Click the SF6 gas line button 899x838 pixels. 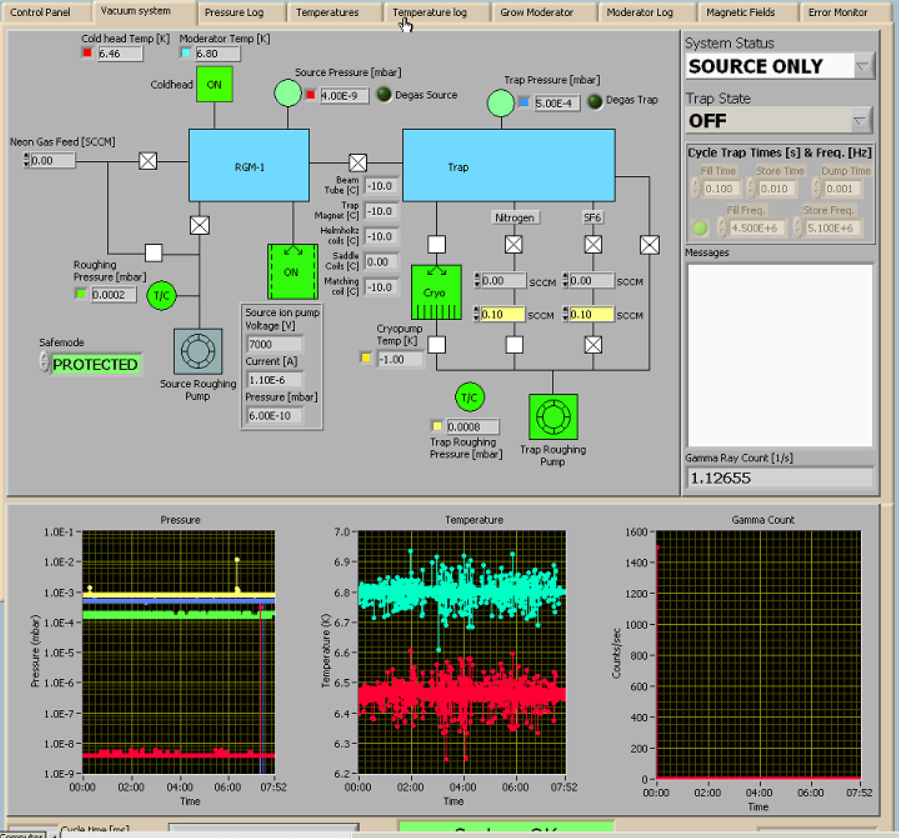point(593,217)
